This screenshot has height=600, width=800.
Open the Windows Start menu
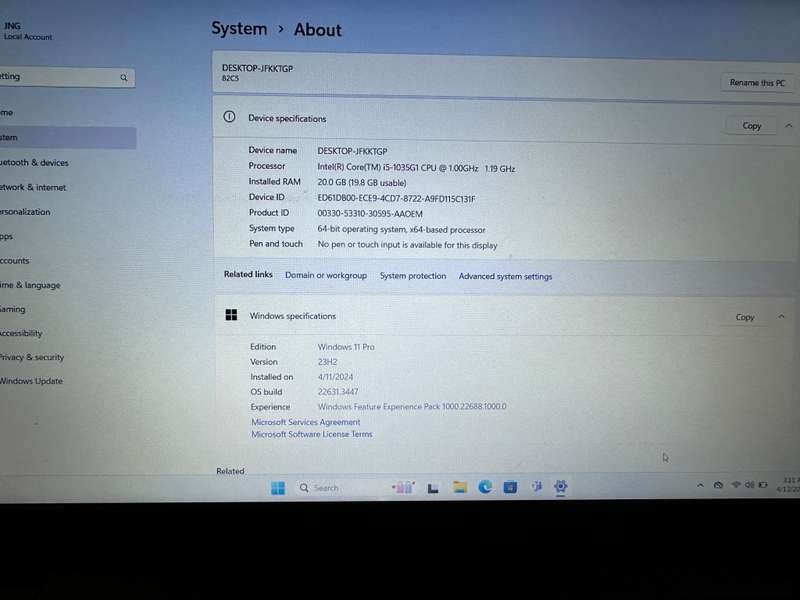278,488
